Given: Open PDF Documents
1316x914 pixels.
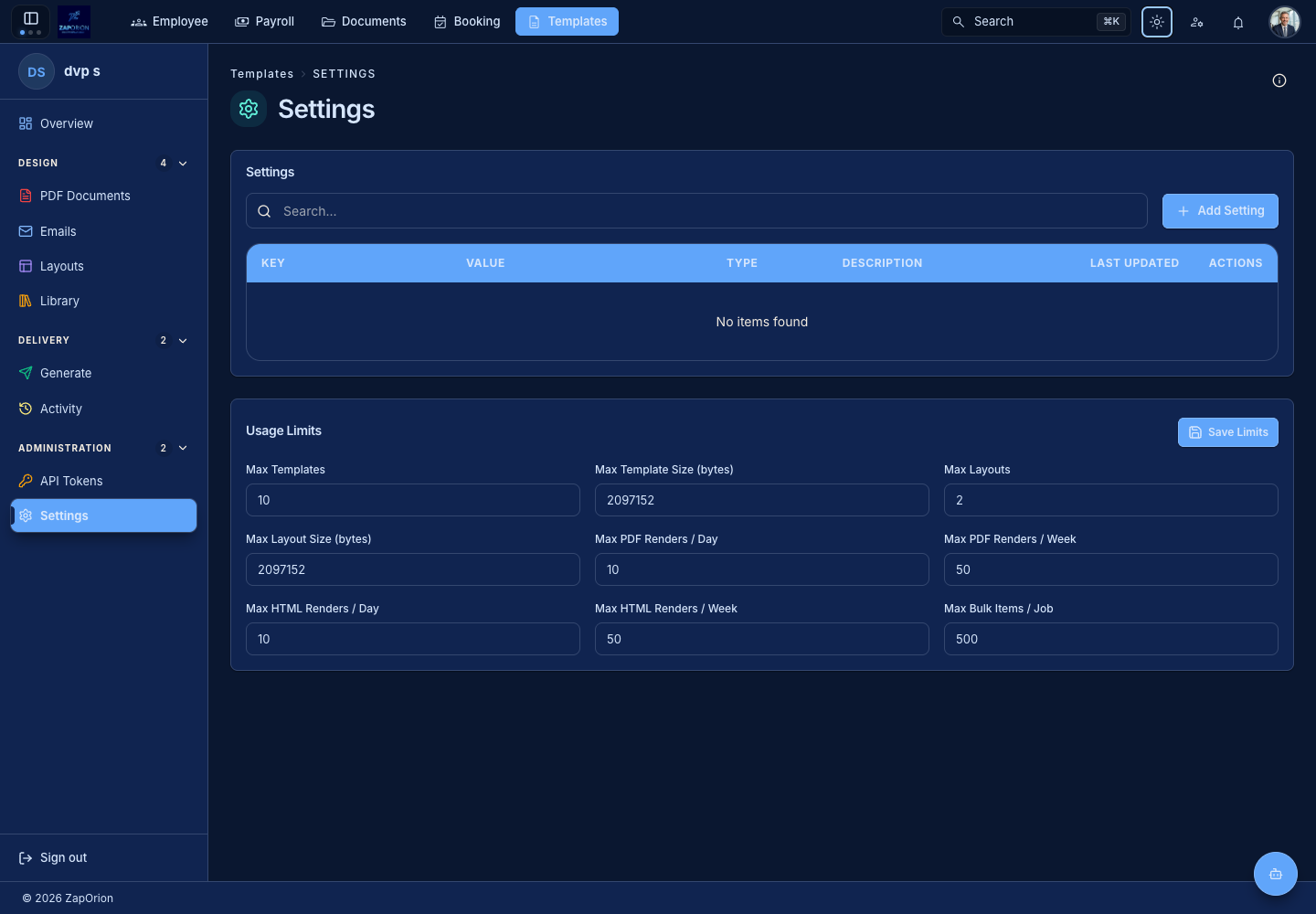Looking at the screenshot, I should pyautogui.click(x=103, y=196).
